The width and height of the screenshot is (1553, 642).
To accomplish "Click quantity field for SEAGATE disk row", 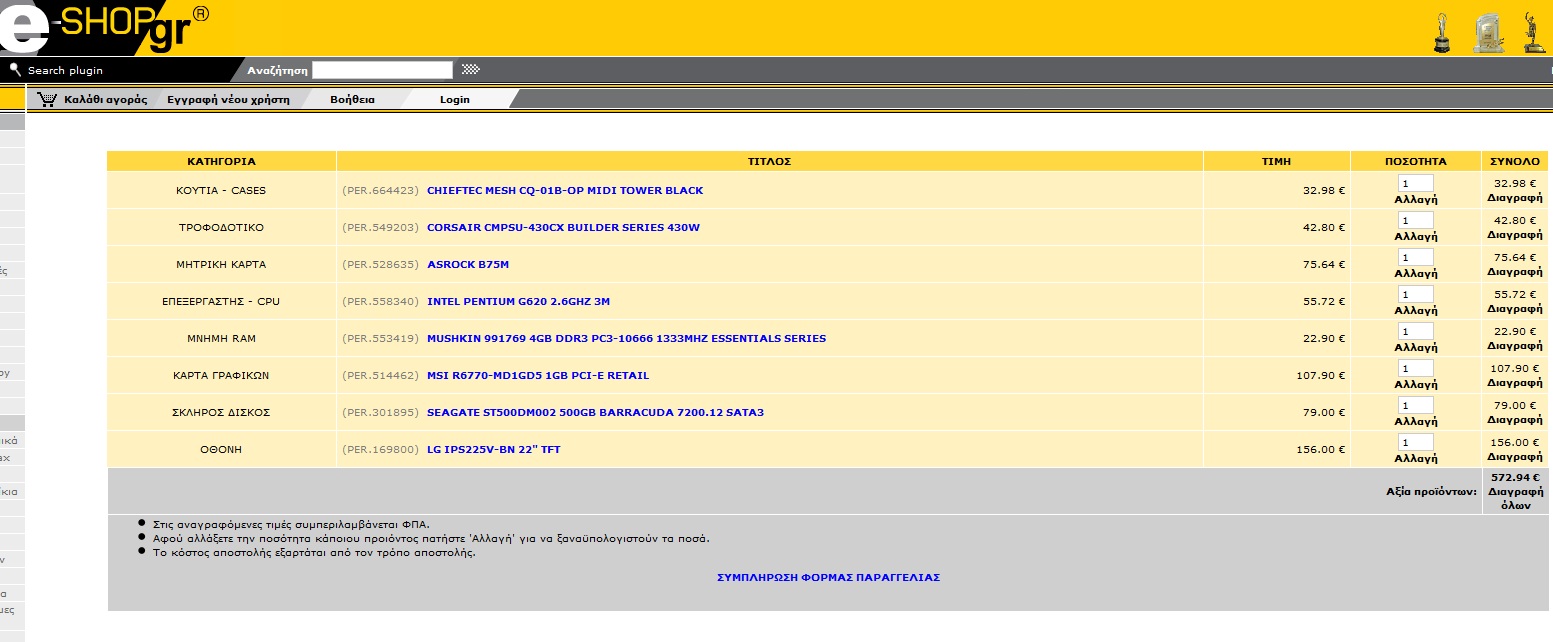I will 1416,405.
